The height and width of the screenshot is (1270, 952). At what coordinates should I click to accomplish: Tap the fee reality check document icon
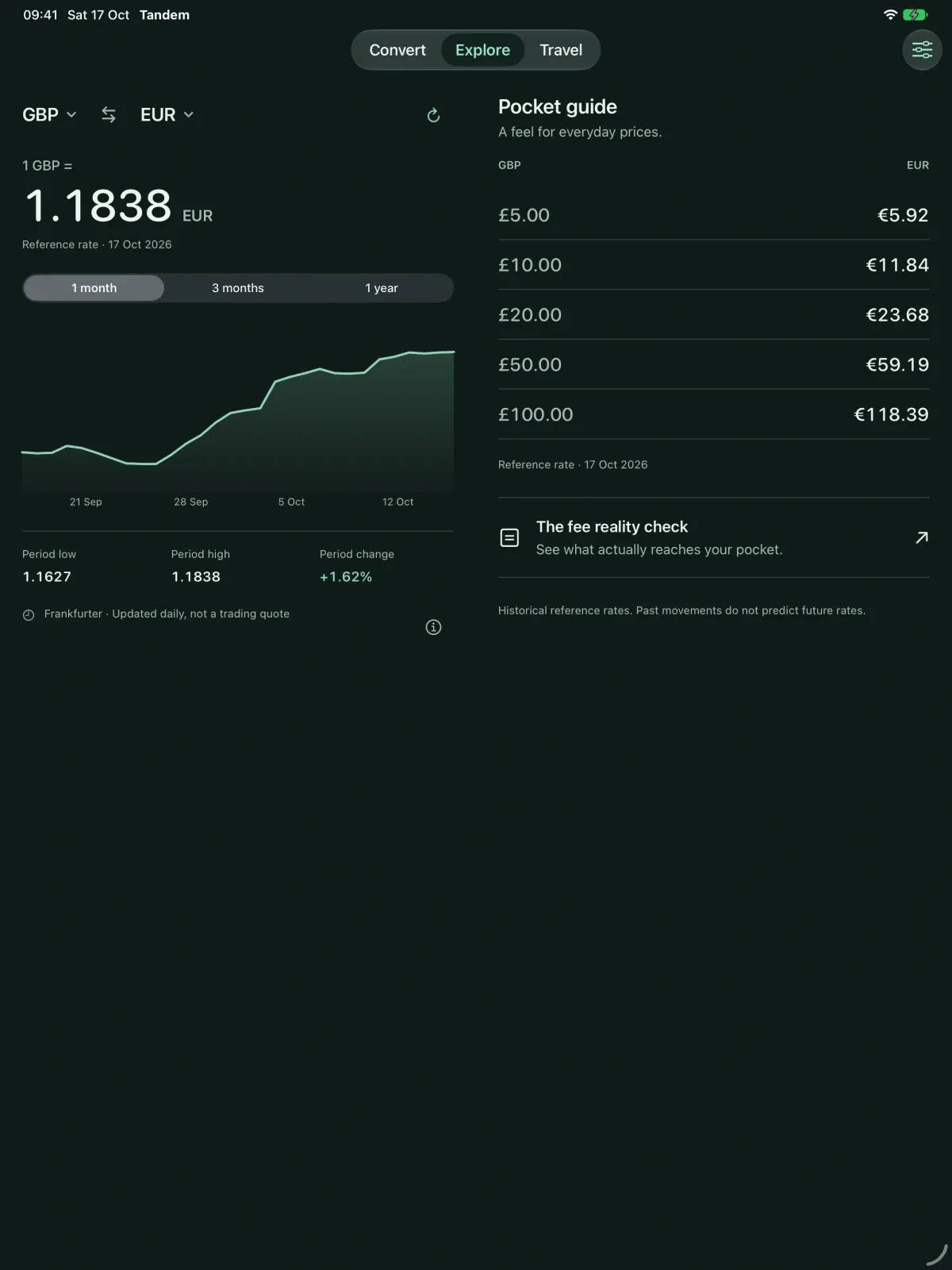click(509, 537)
